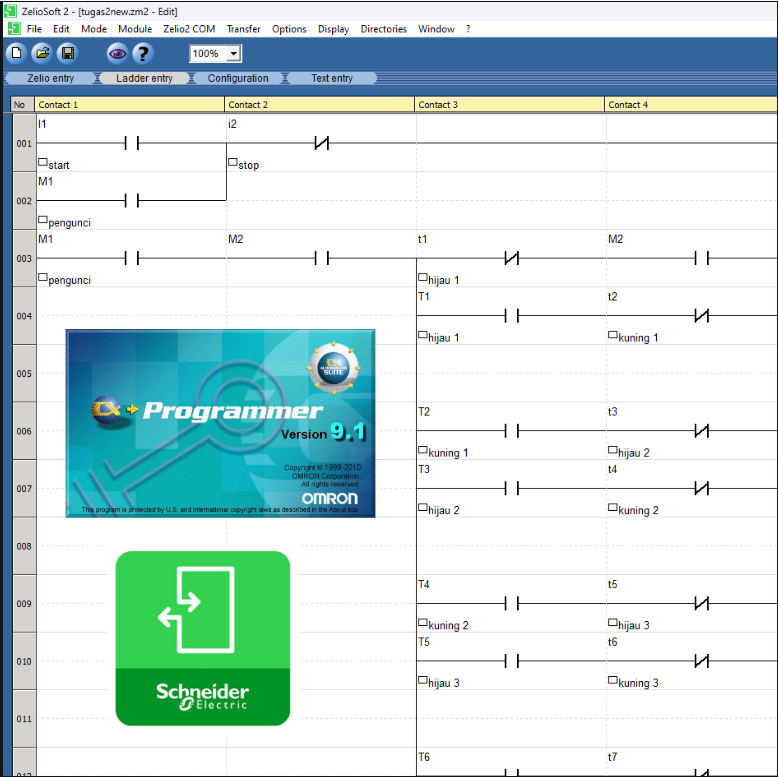
Task: Open the Transfer menu
Action: 243,29
